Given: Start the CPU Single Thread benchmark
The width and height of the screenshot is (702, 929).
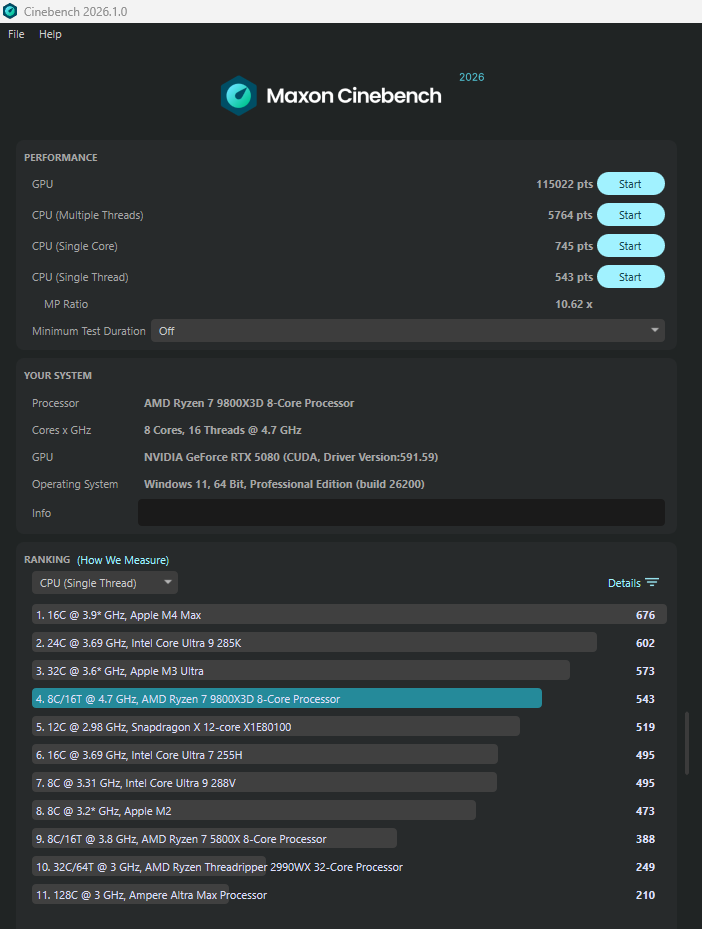Looking at the screenshot, I should 630,277.
